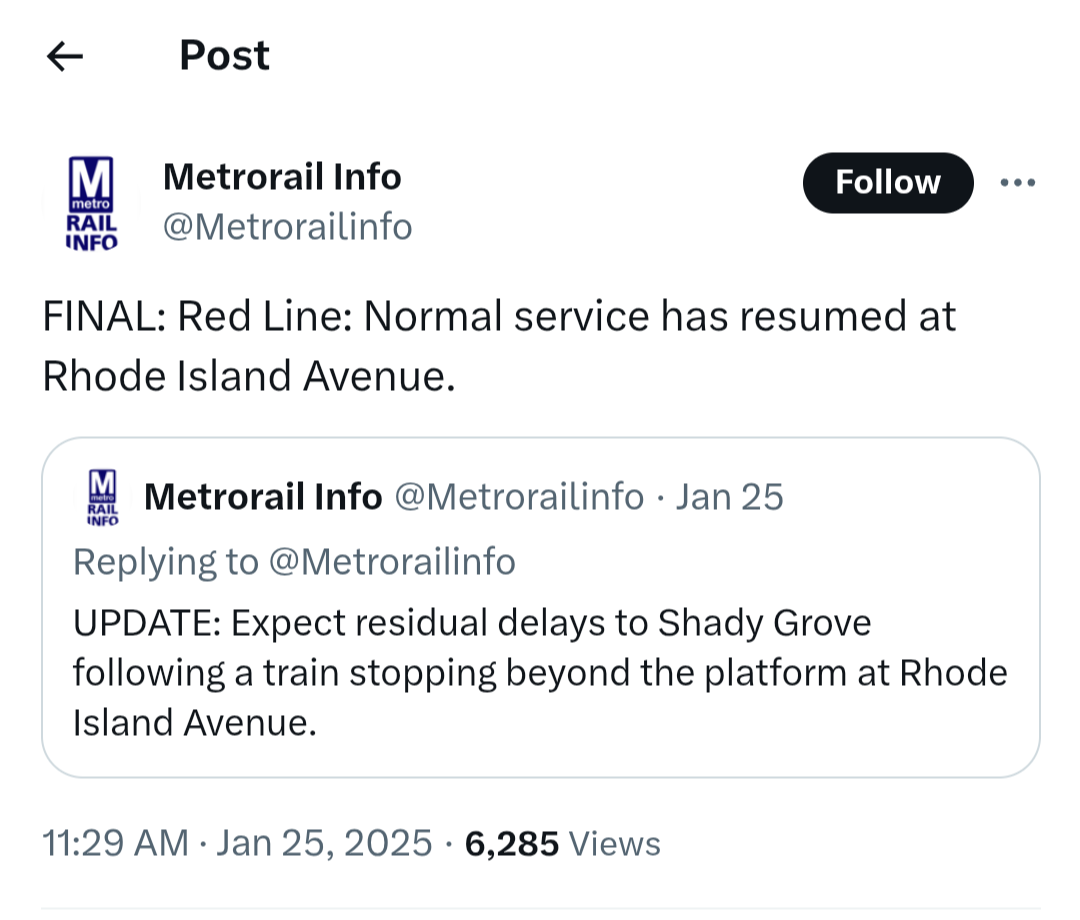The height and width of the screenshot is (920, 1080).
Task: Click the "11:29 AM" post timestamp
Action: 115,843
